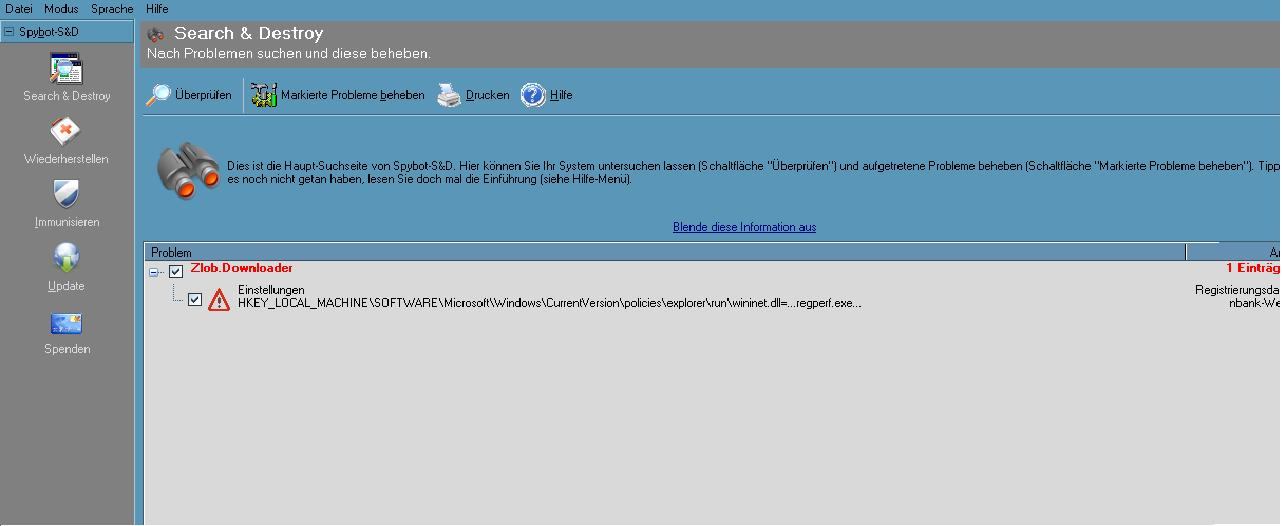This screenshot has height=526, width=1283.
Task: Click the Überprüfen button label
Action: pyautogui.click(x=203, y=95)
